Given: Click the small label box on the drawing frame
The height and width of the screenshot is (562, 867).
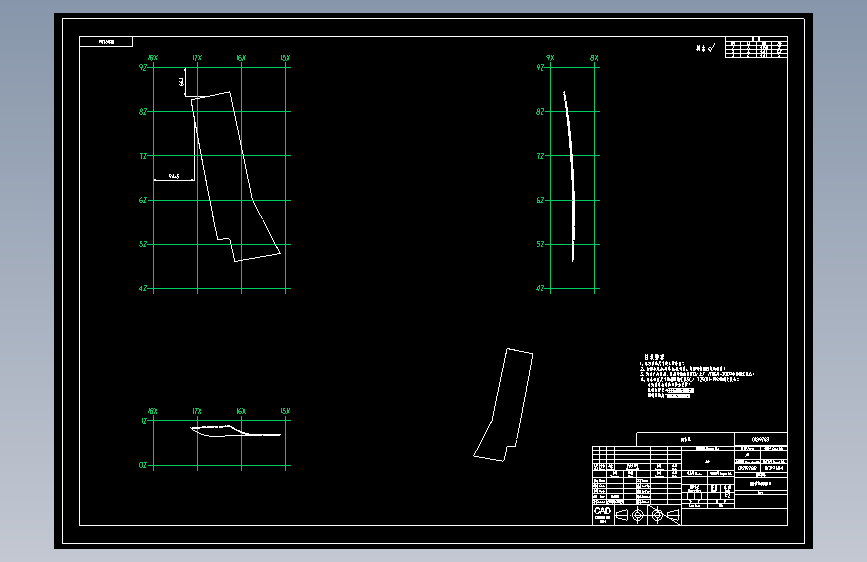Looking at the screenshot, I should [106, 41].
